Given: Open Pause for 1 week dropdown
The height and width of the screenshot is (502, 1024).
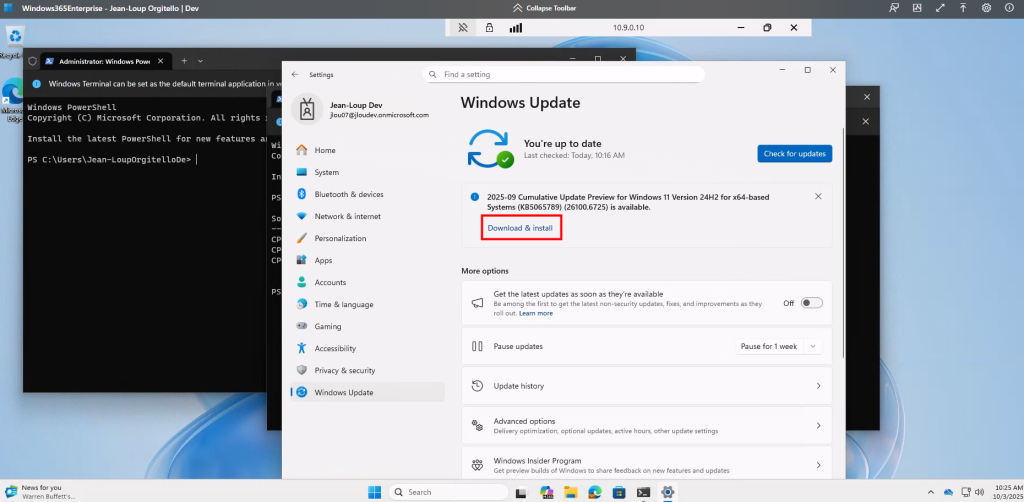Looking at the screenshot, I should 778,346.
